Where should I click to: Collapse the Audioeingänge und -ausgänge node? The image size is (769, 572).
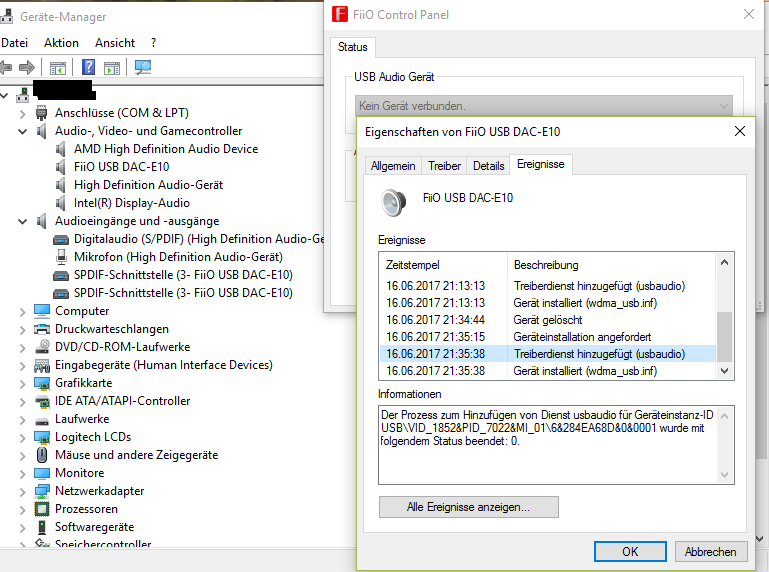23,221
